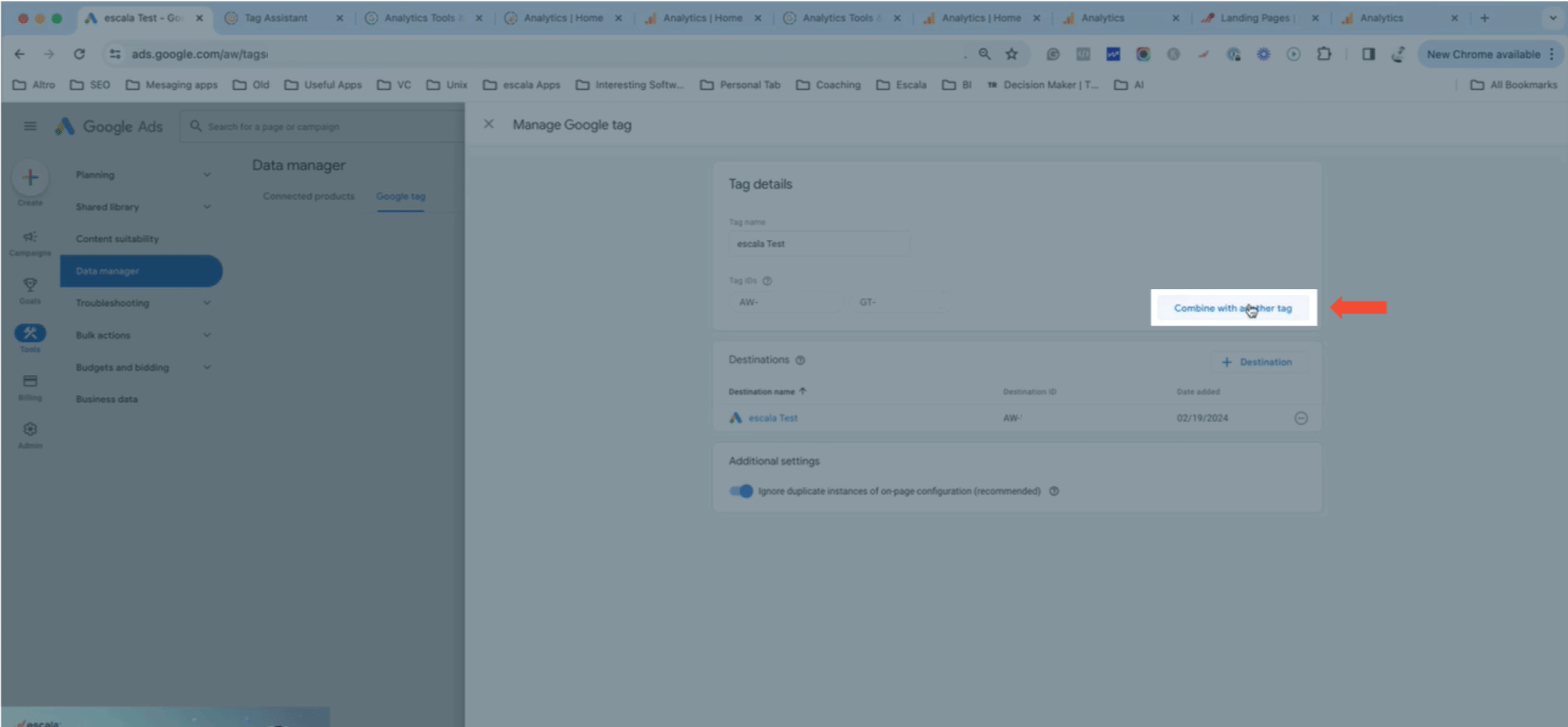Image resolution: width=1568 pixels, height=727 pixels.
Task: Click Combine with another tag button
Action: (x=1232, y=308)
